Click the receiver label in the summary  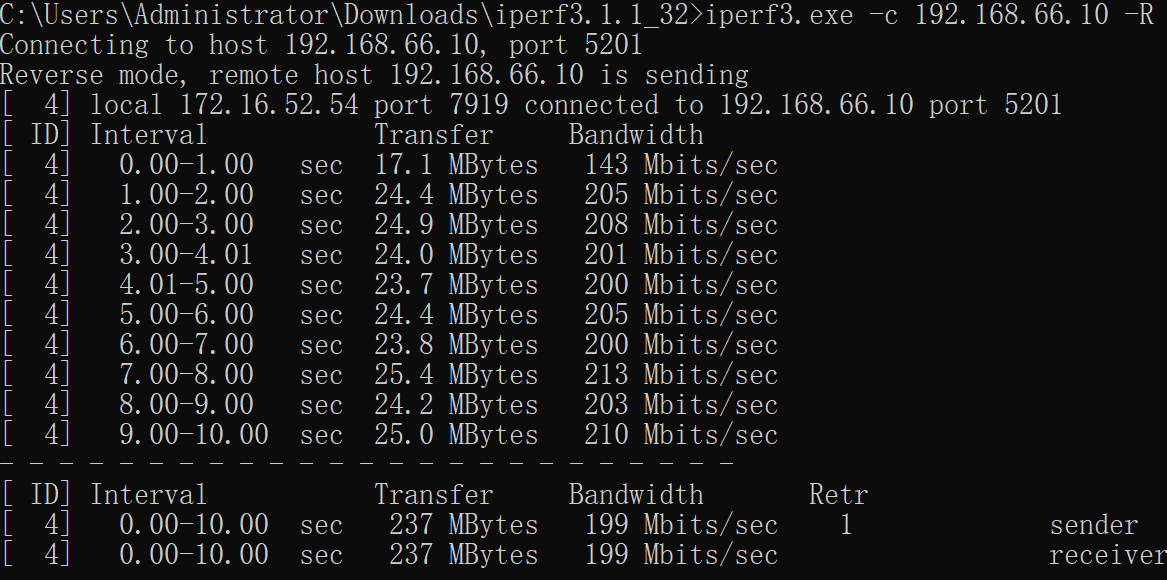1107,555
